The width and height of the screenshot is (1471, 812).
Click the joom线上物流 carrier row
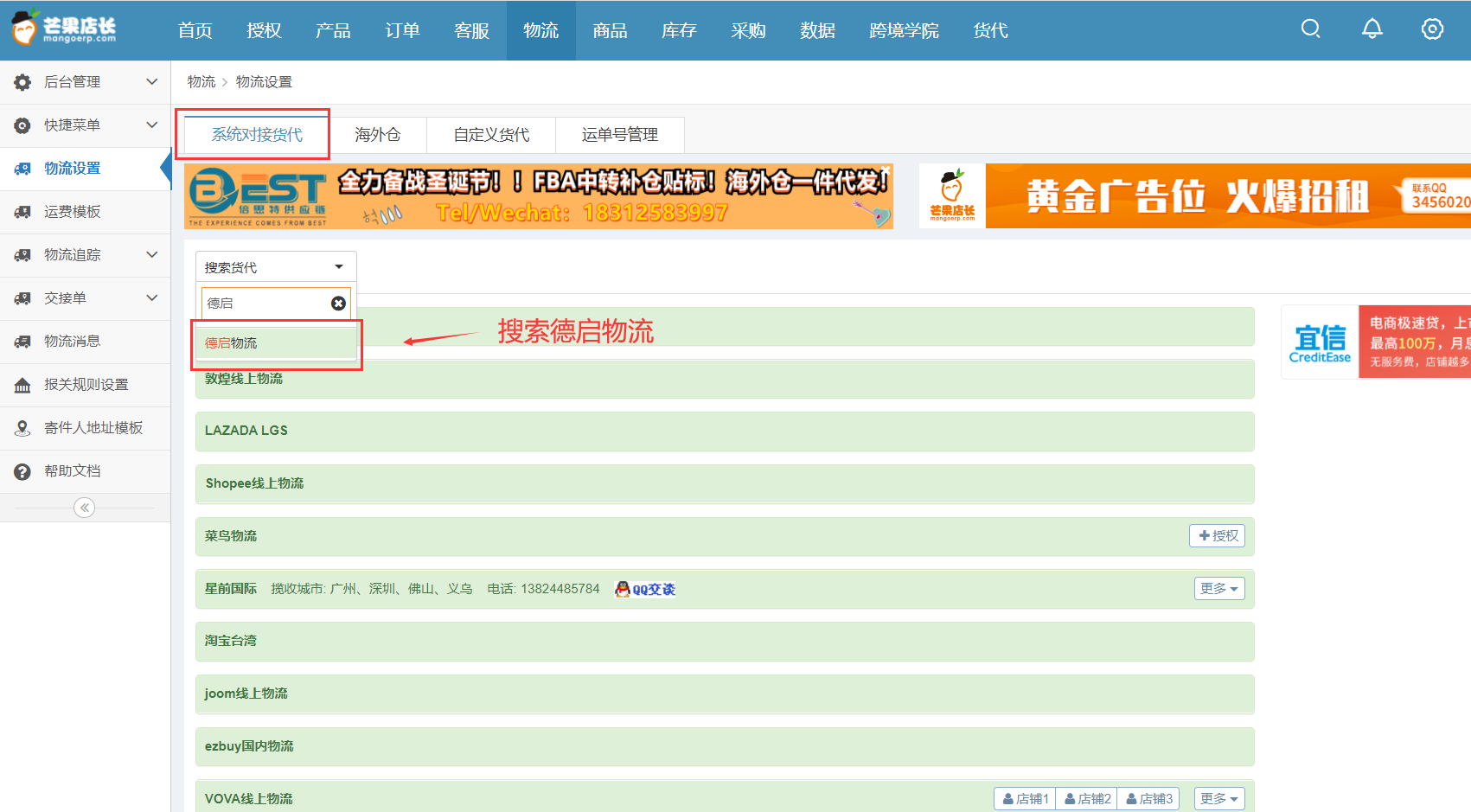point(725,694)
